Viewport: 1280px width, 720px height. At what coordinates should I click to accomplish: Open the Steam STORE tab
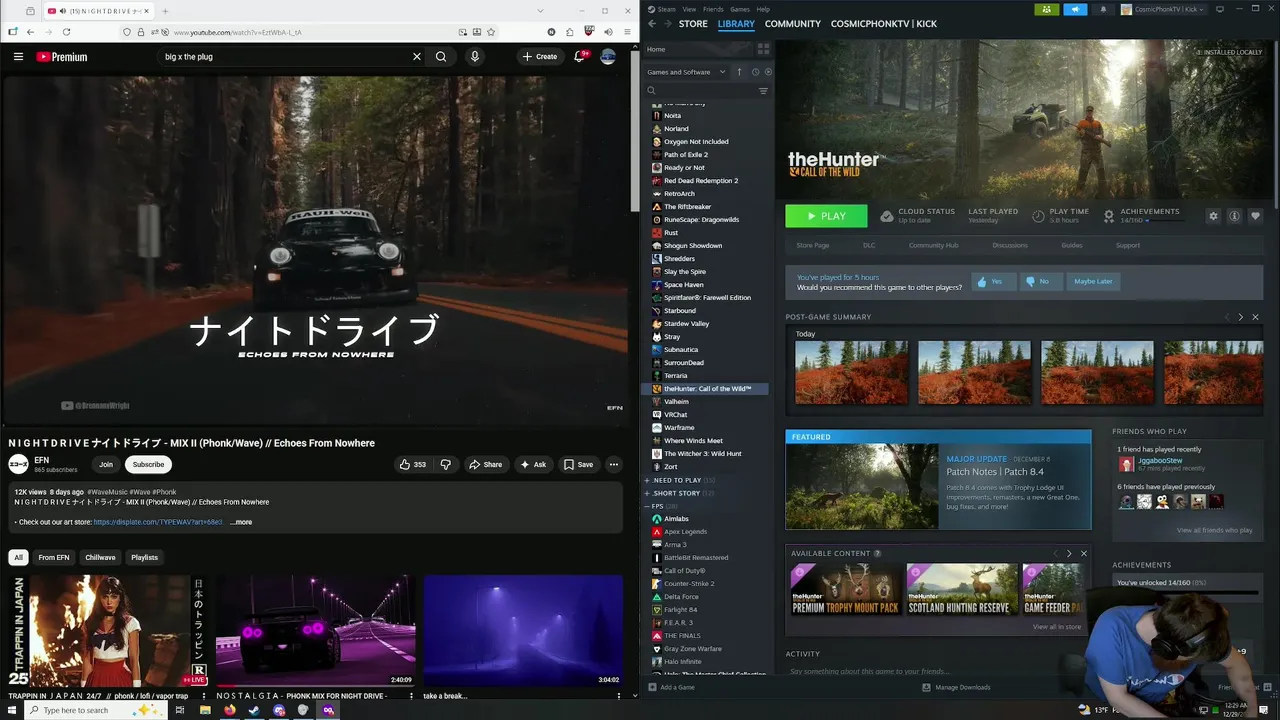[x=693, y=23]
